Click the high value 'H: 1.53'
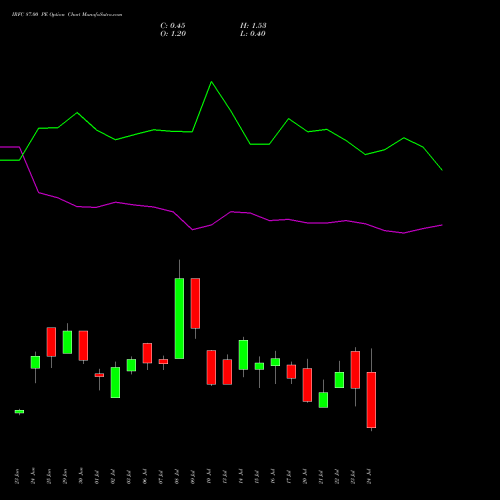Viewport: 500px width, 500px height. [253, 26]
